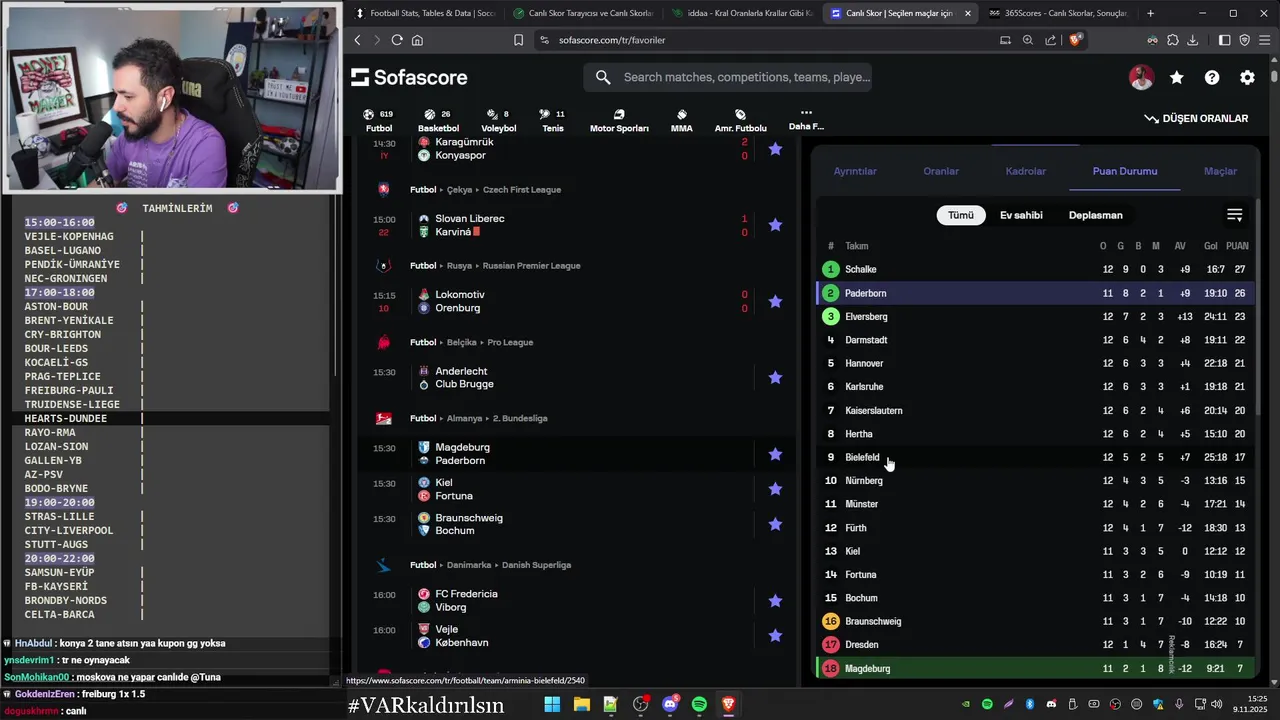Open the Basketbol sport category
Image resolution: width=1280 pixels, height=720 pixels.
point(438,120)
